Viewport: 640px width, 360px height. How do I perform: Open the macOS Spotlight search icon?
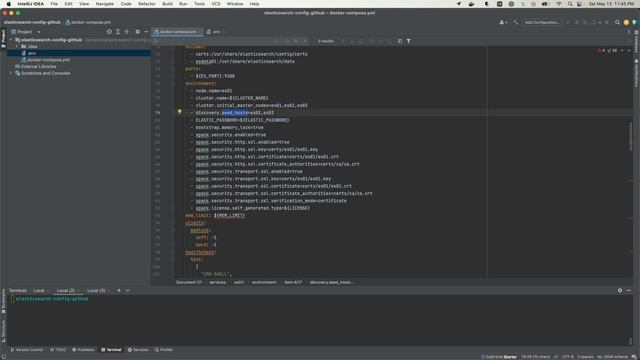click(x=570, y=4)
